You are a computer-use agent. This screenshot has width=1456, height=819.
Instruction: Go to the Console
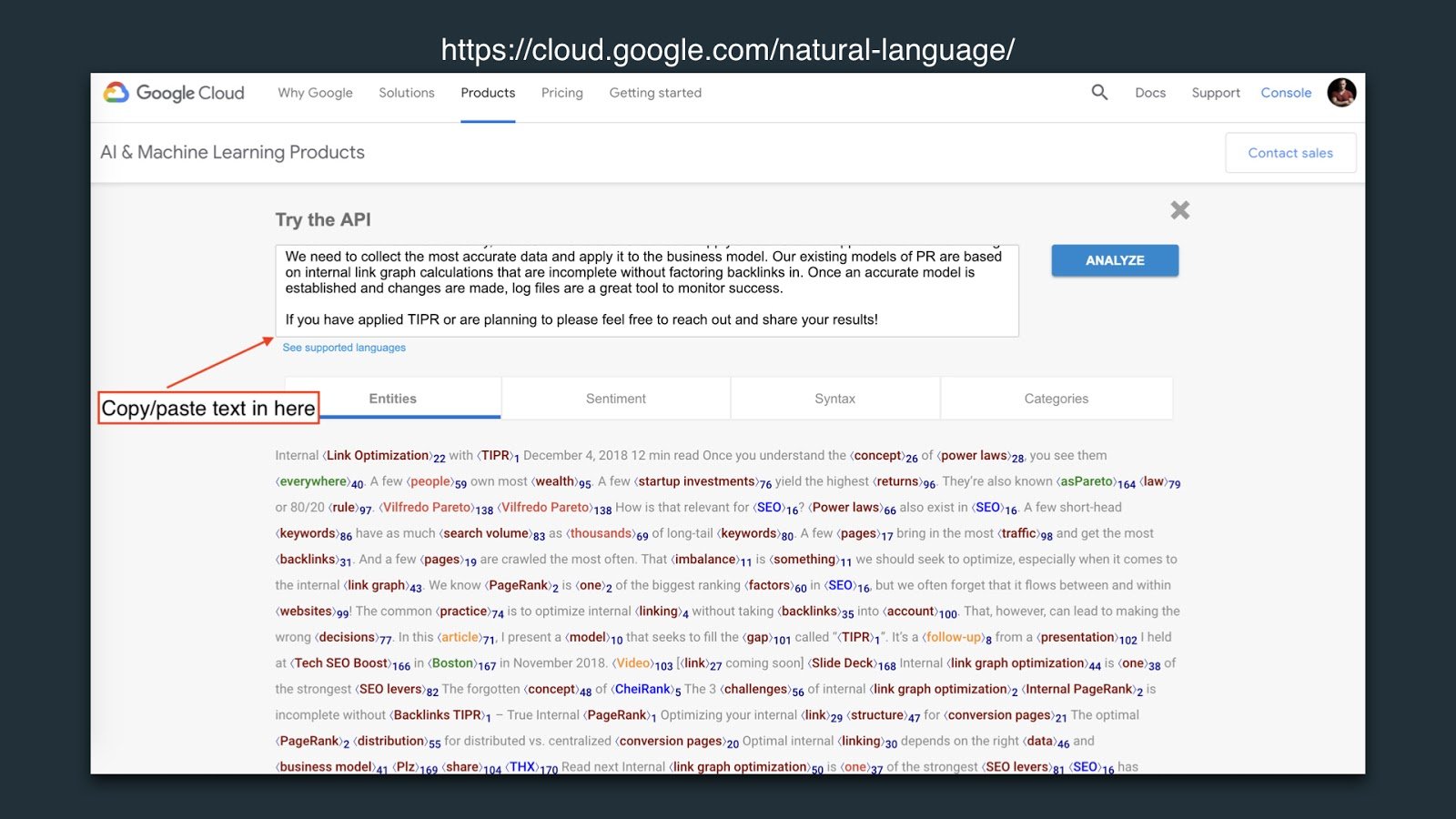coord(1286,93)
